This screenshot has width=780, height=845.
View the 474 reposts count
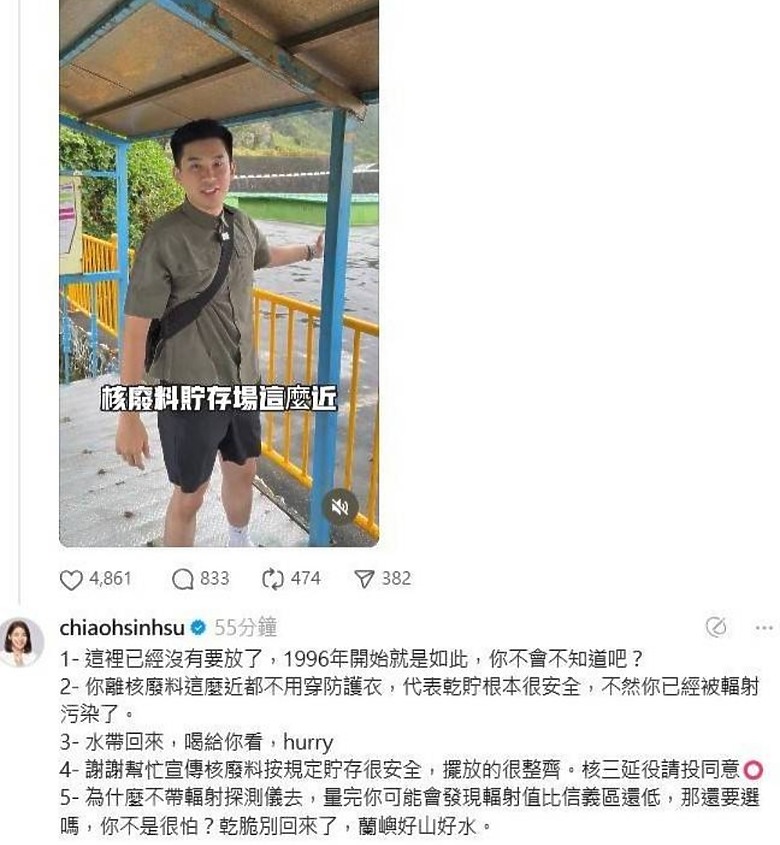[306, 579]
